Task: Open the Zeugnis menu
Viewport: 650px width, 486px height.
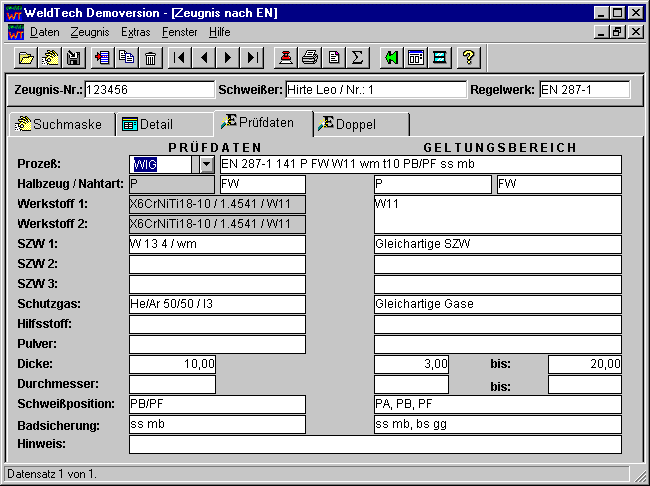Action: 90,32
